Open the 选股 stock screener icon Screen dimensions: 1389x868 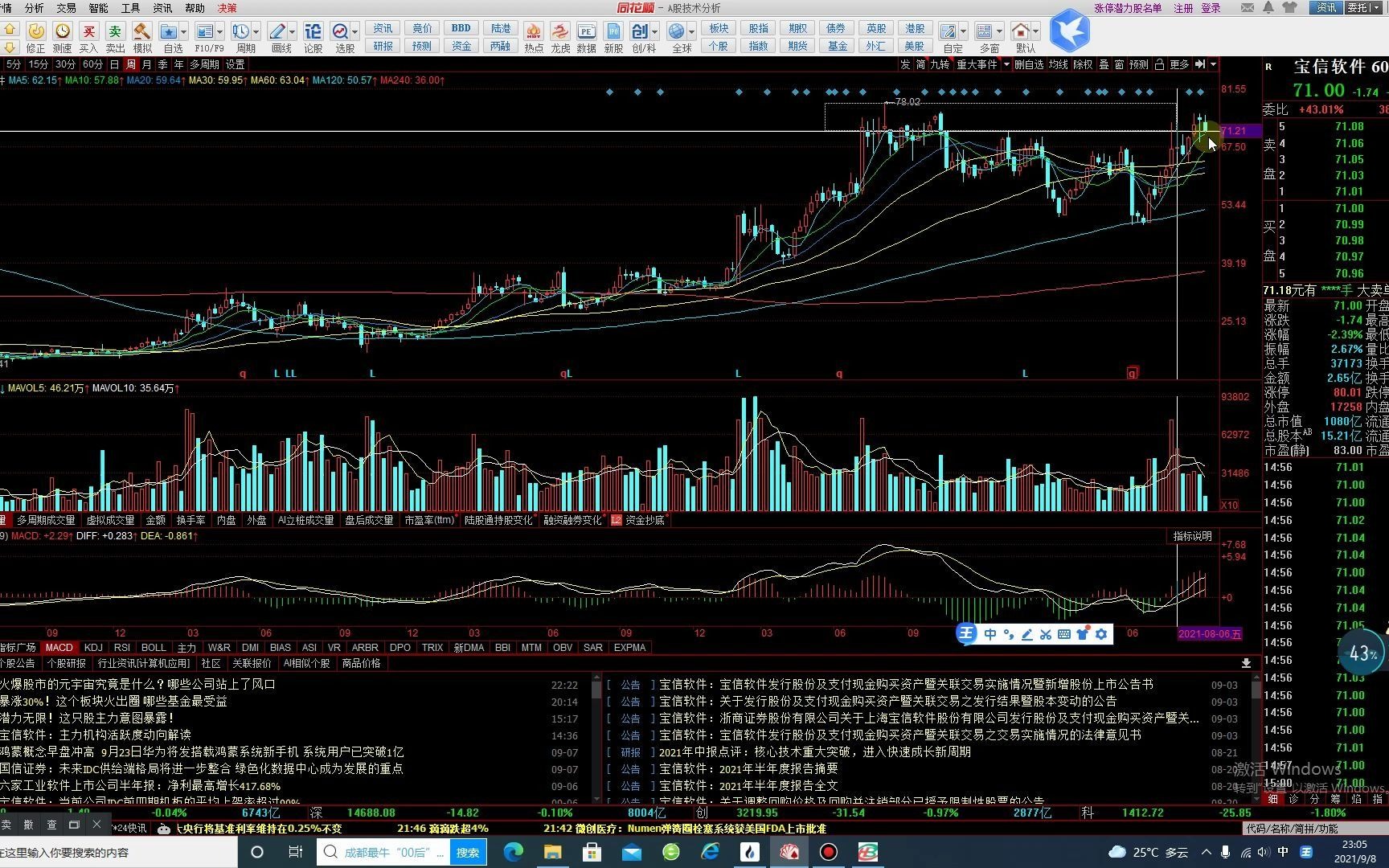[341, 31]
